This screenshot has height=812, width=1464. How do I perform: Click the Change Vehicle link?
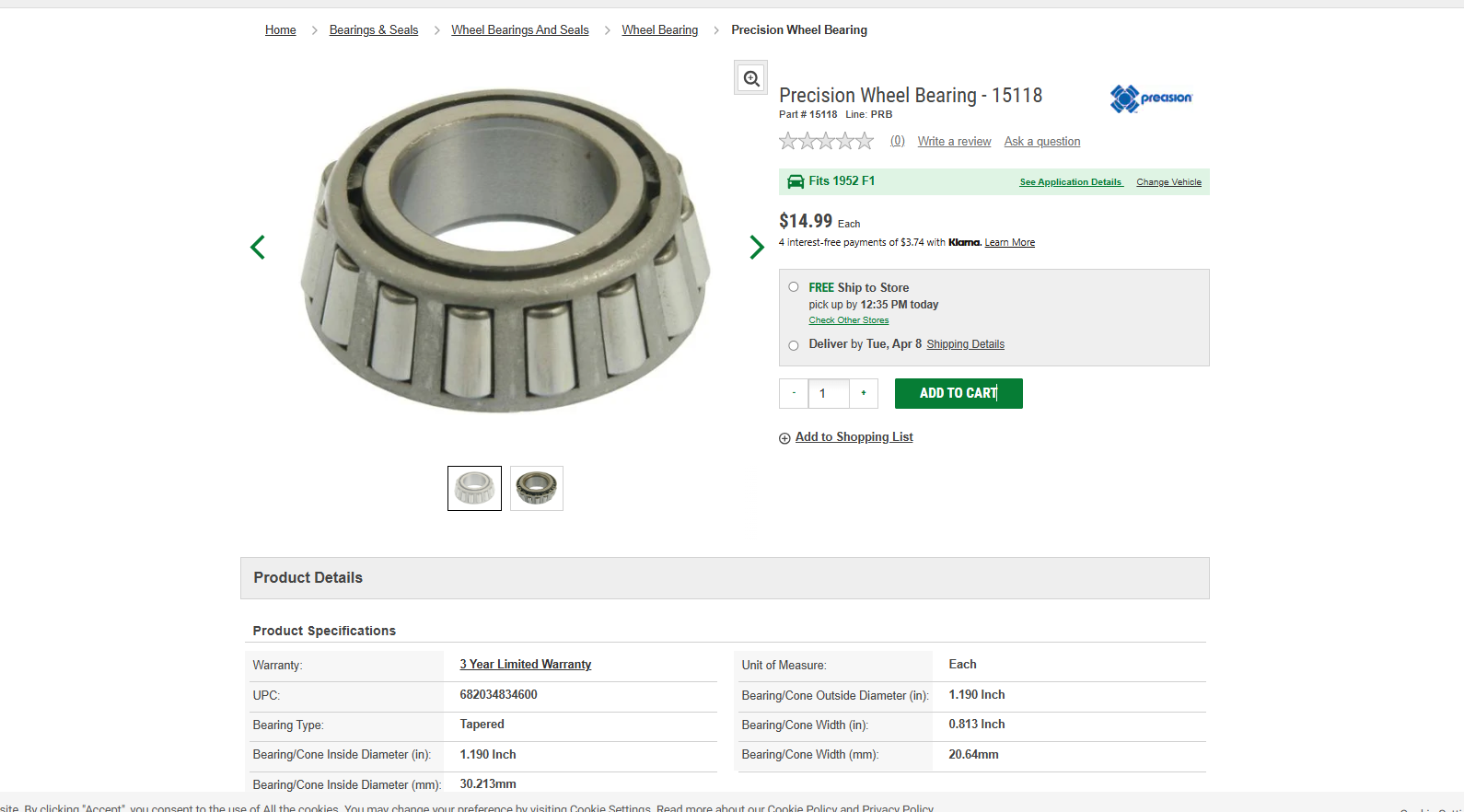(1168, 182)
